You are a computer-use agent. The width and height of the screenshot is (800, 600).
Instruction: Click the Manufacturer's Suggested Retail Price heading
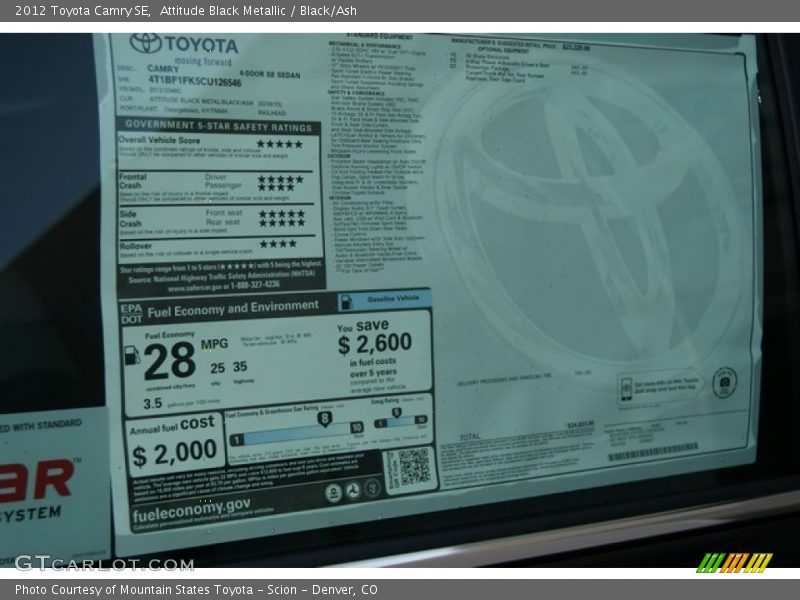point(504,43)
